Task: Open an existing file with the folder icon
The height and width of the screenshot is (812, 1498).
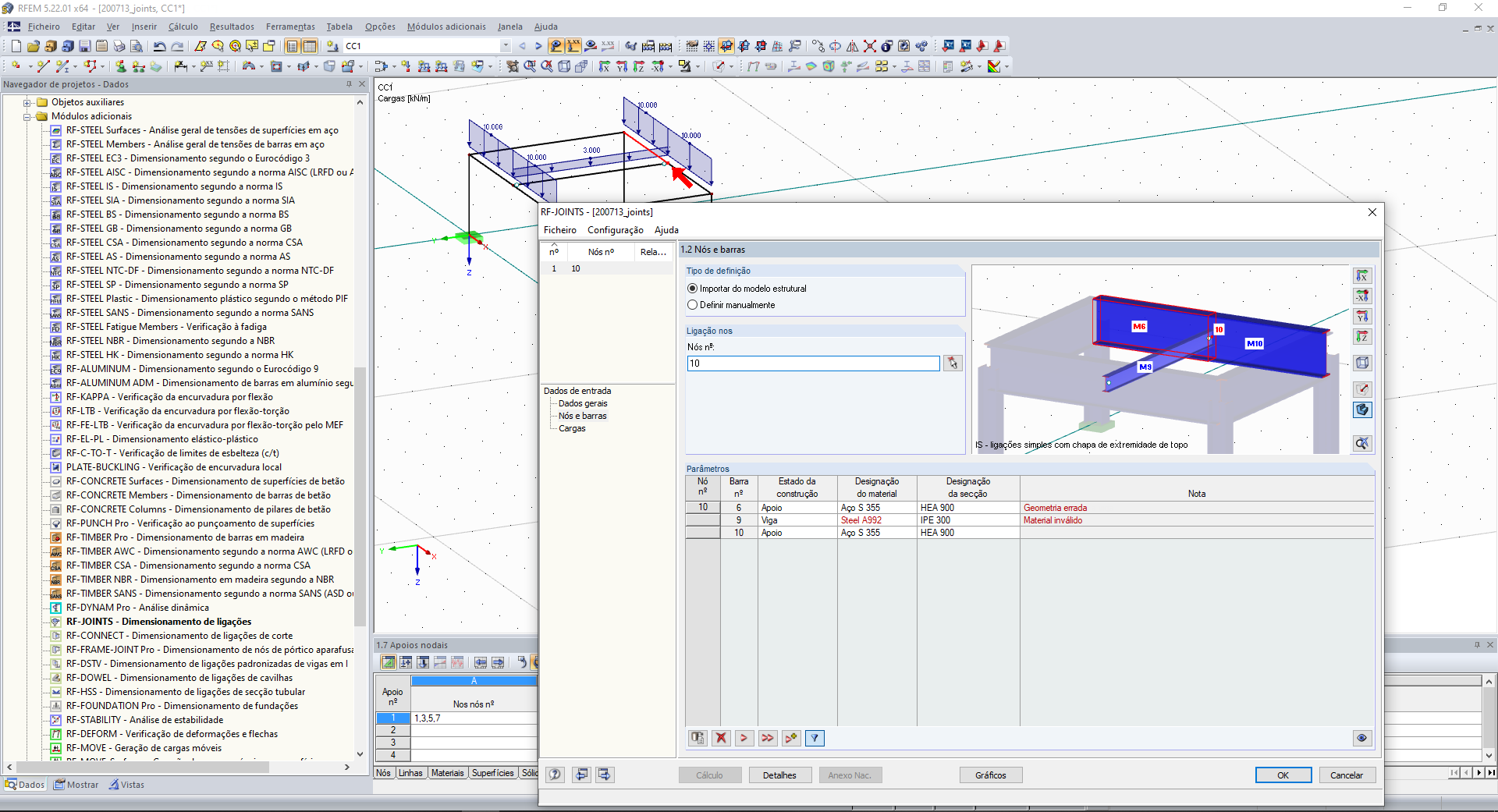Action: (x=33, y=46)
